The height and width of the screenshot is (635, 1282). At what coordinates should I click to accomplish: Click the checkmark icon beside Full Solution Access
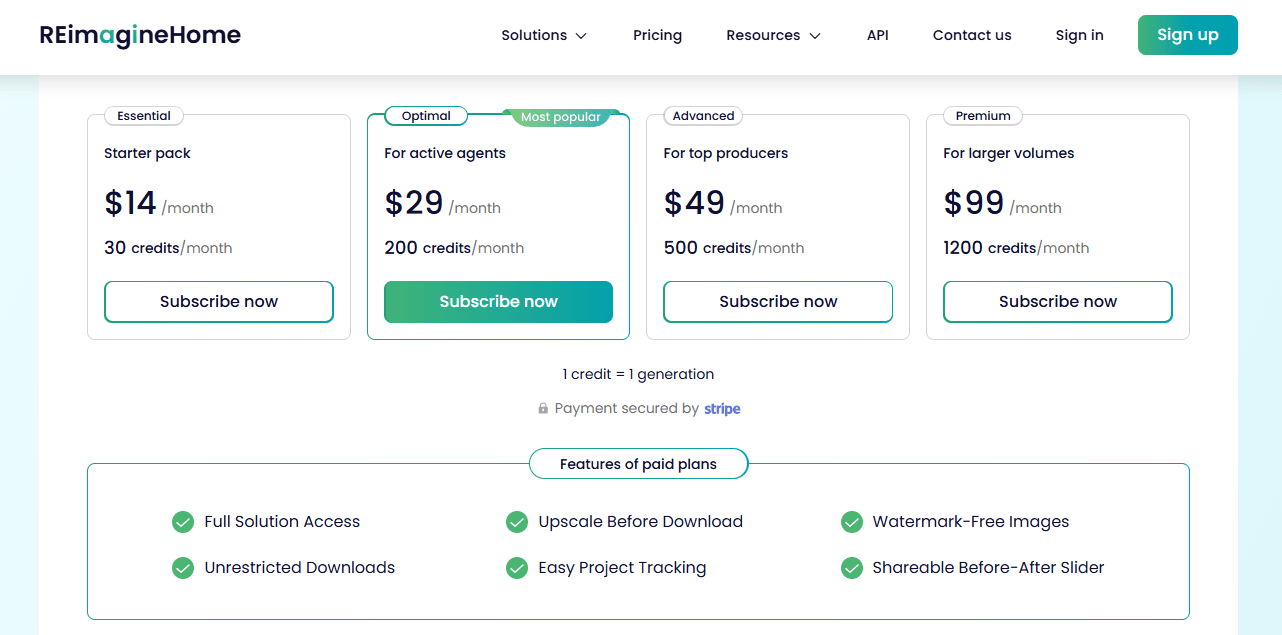pyautogui.click(x=183, y=521)
